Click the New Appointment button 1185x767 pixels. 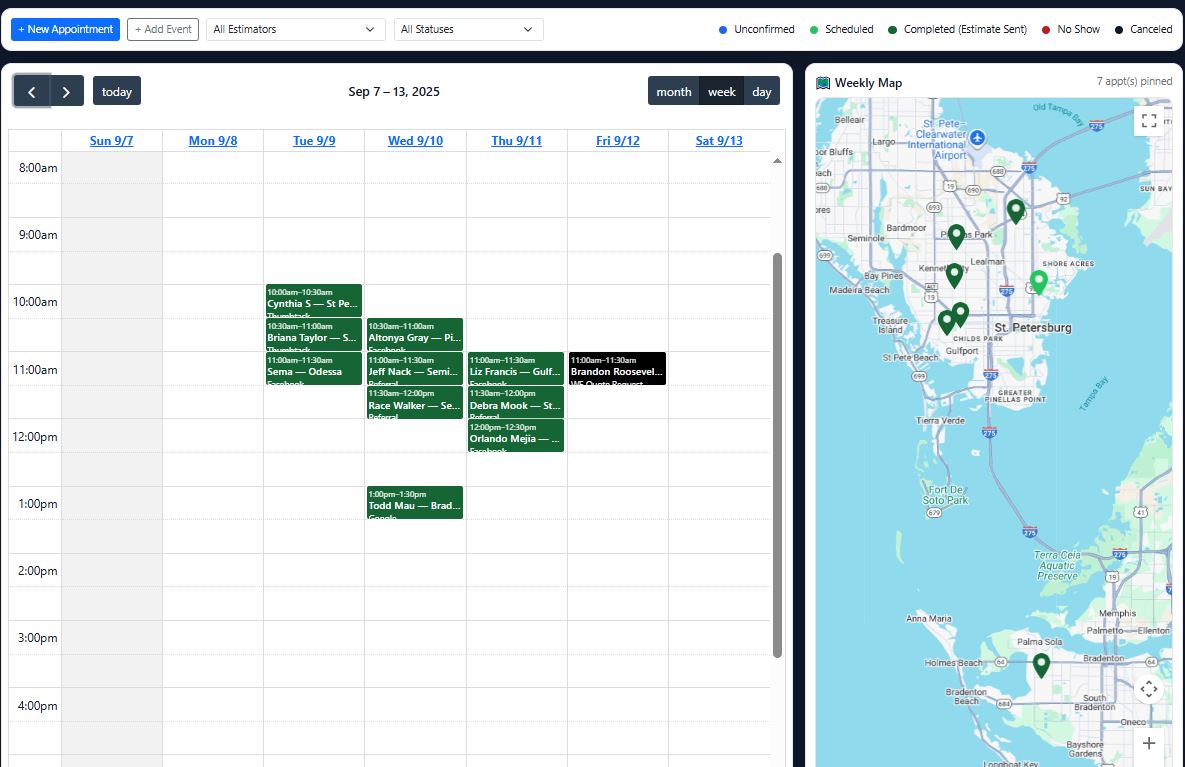65,29
